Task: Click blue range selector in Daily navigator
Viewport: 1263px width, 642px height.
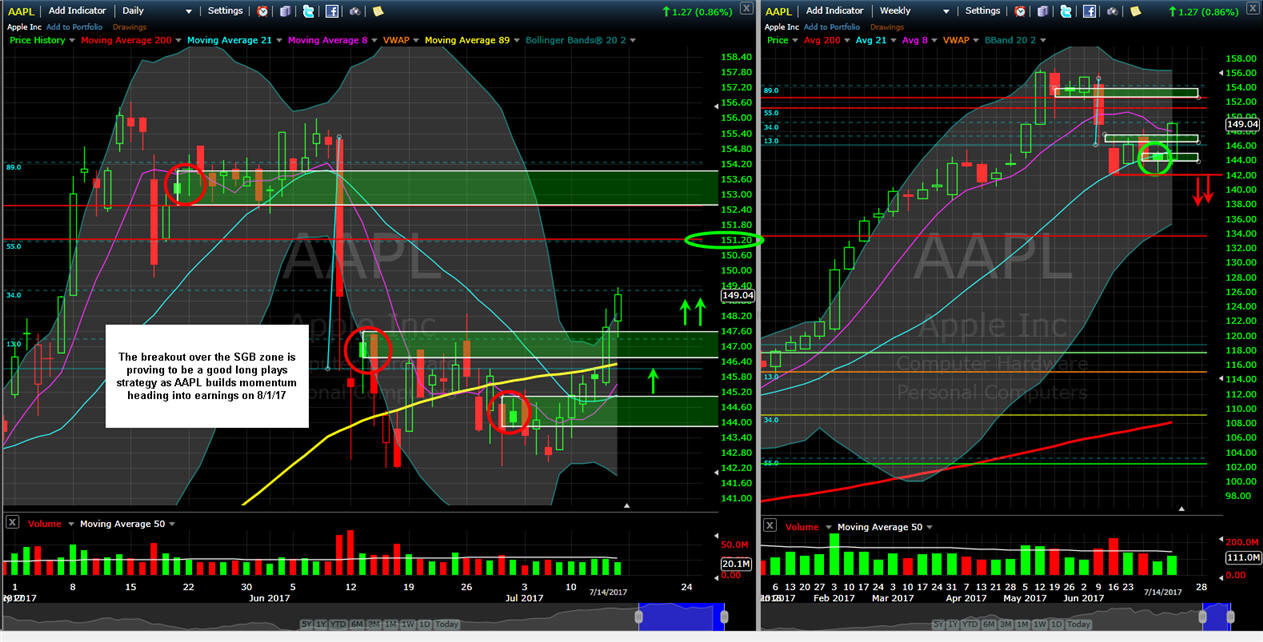Action: point(681,615)
